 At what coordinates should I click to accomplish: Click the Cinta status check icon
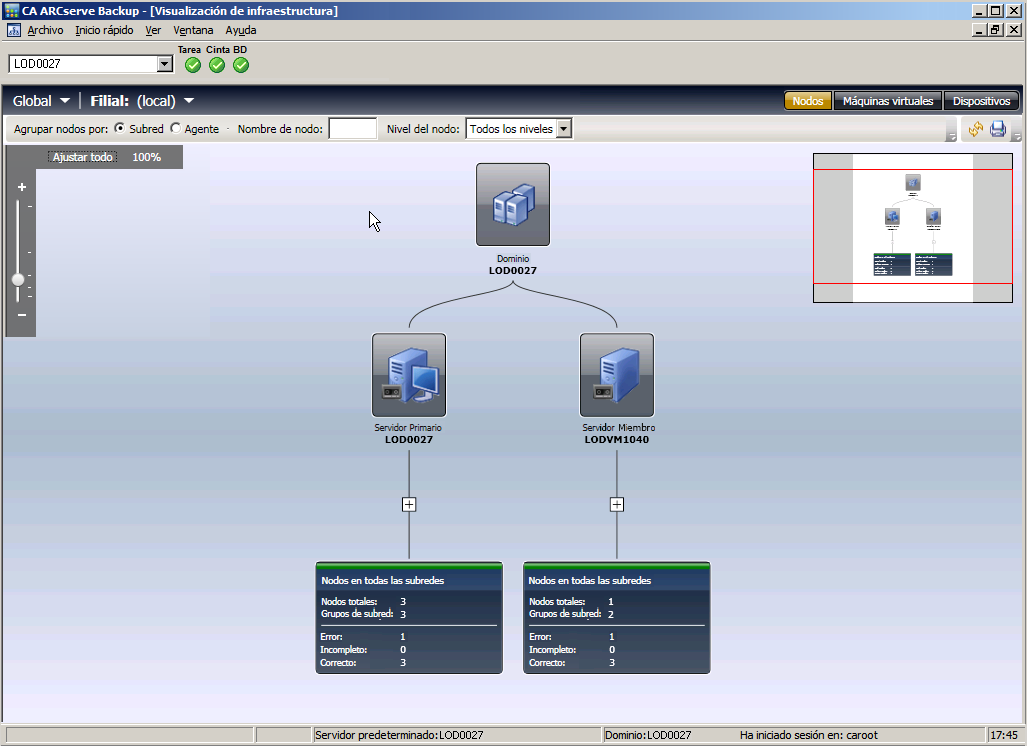pyautogui.click(x=217, y=65)
